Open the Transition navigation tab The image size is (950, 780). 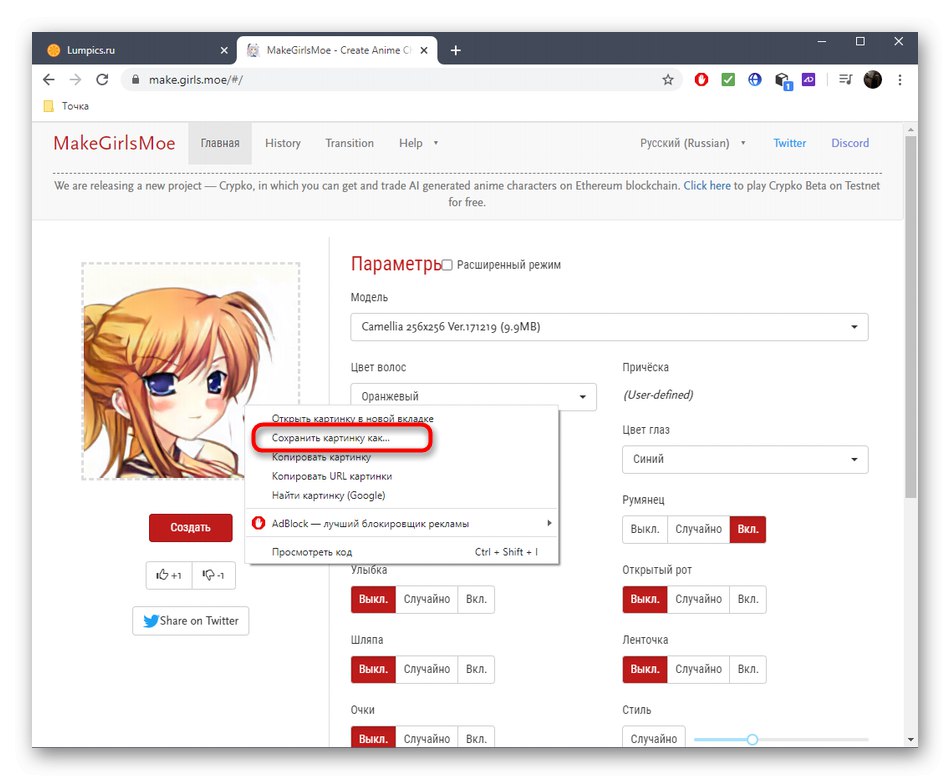[350, 143]
